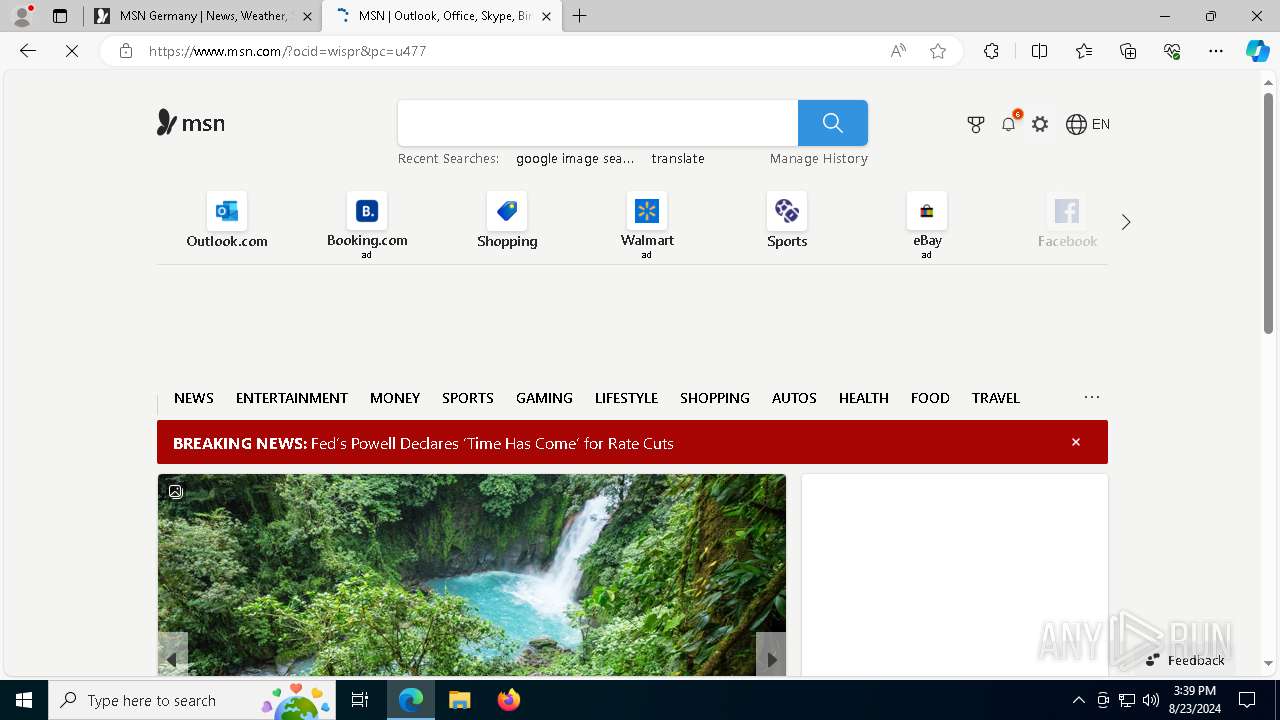Click the blue search button
This screenshot has height=720, width=1280.
833,123
